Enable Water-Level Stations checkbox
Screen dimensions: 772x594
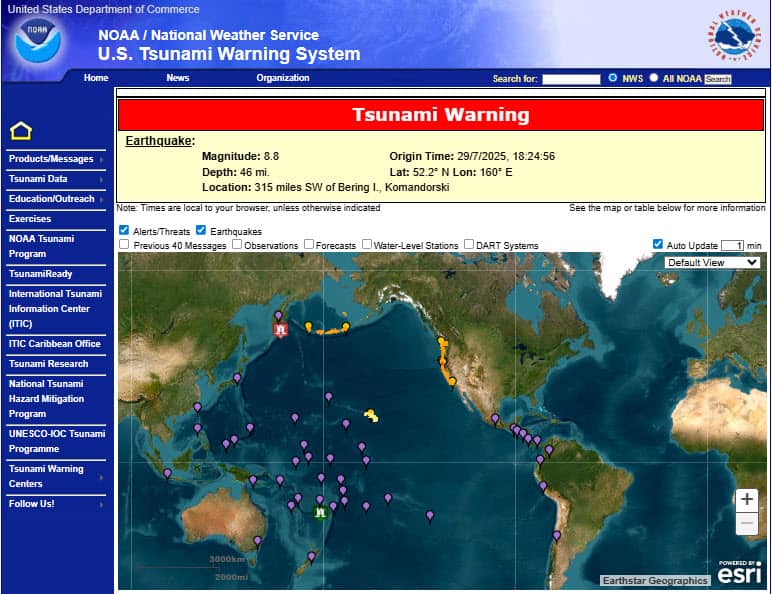tap(367, 244)
